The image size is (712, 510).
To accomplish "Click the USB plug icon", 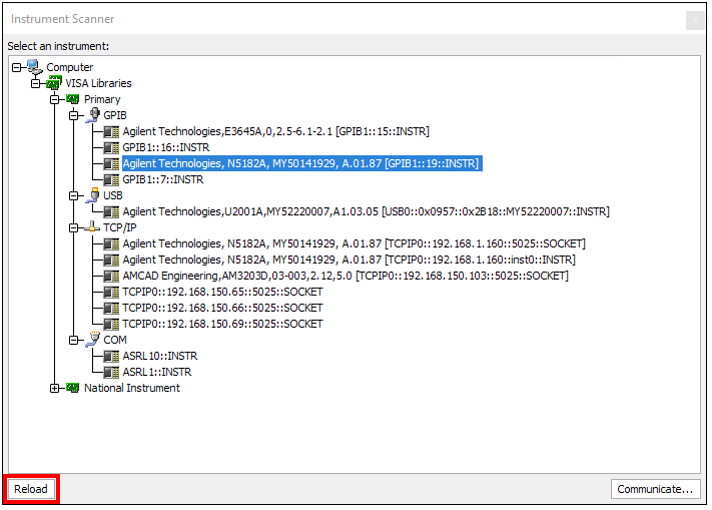I will (x=93, y=195).
